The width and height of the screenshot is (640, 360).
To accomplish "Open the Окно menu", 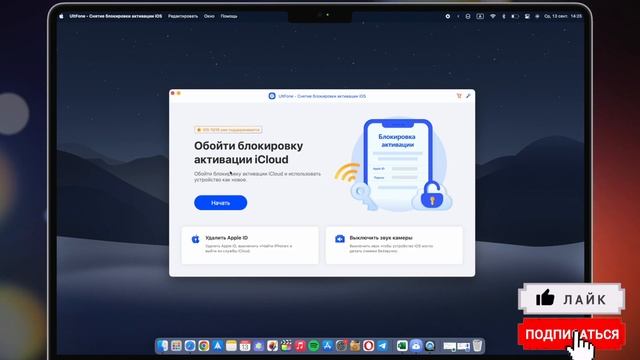I will tap(209, 16).
